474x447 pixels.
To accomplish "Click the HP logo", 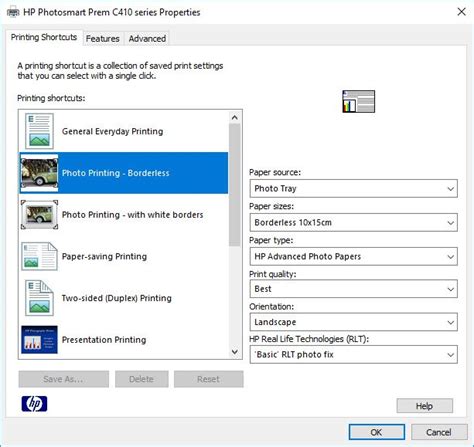I will pyautogui.click(x=34, y=404).
